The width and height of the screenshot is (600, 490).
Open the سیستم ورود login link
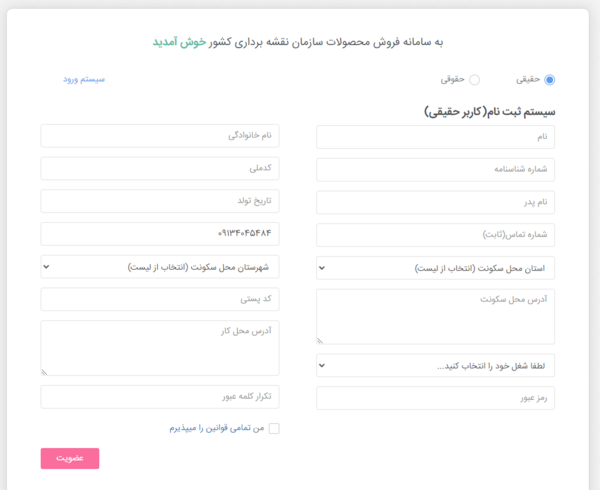pos(84,79)
